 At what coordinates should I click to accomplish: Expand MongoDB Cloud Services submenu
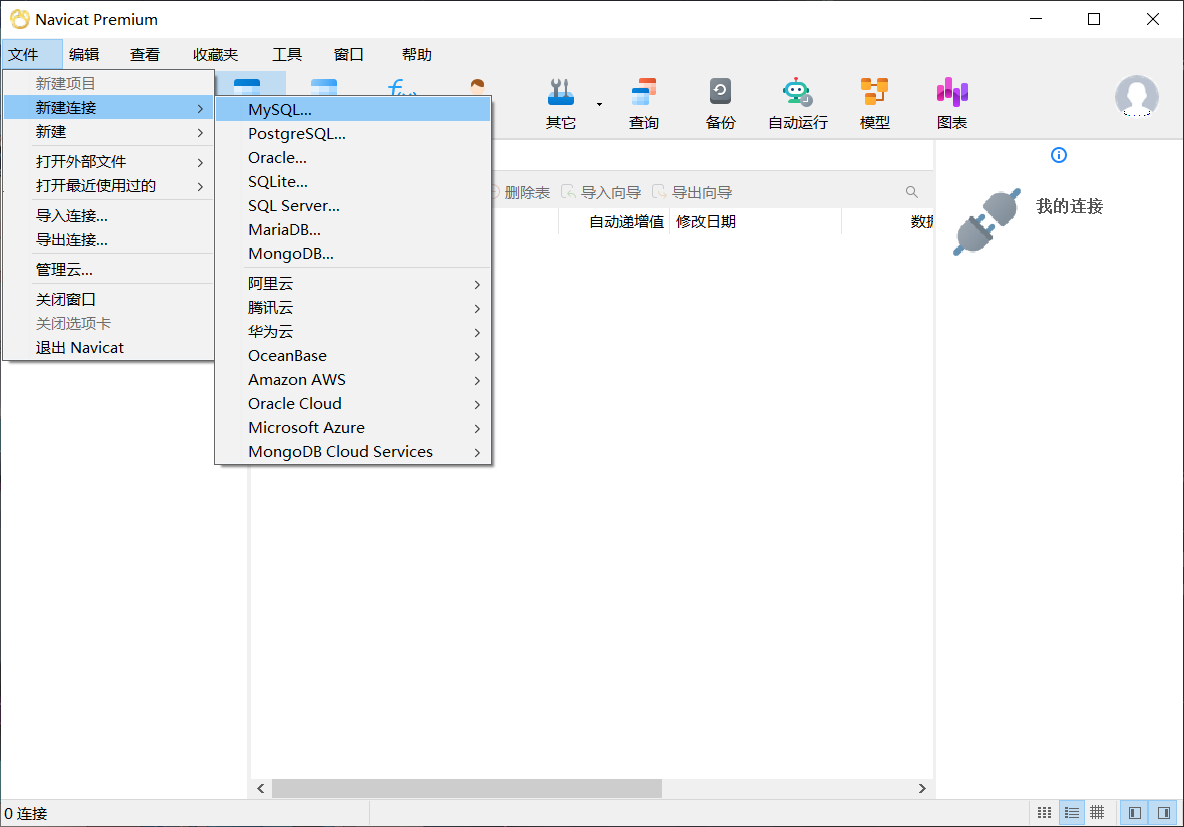[353, 452]
